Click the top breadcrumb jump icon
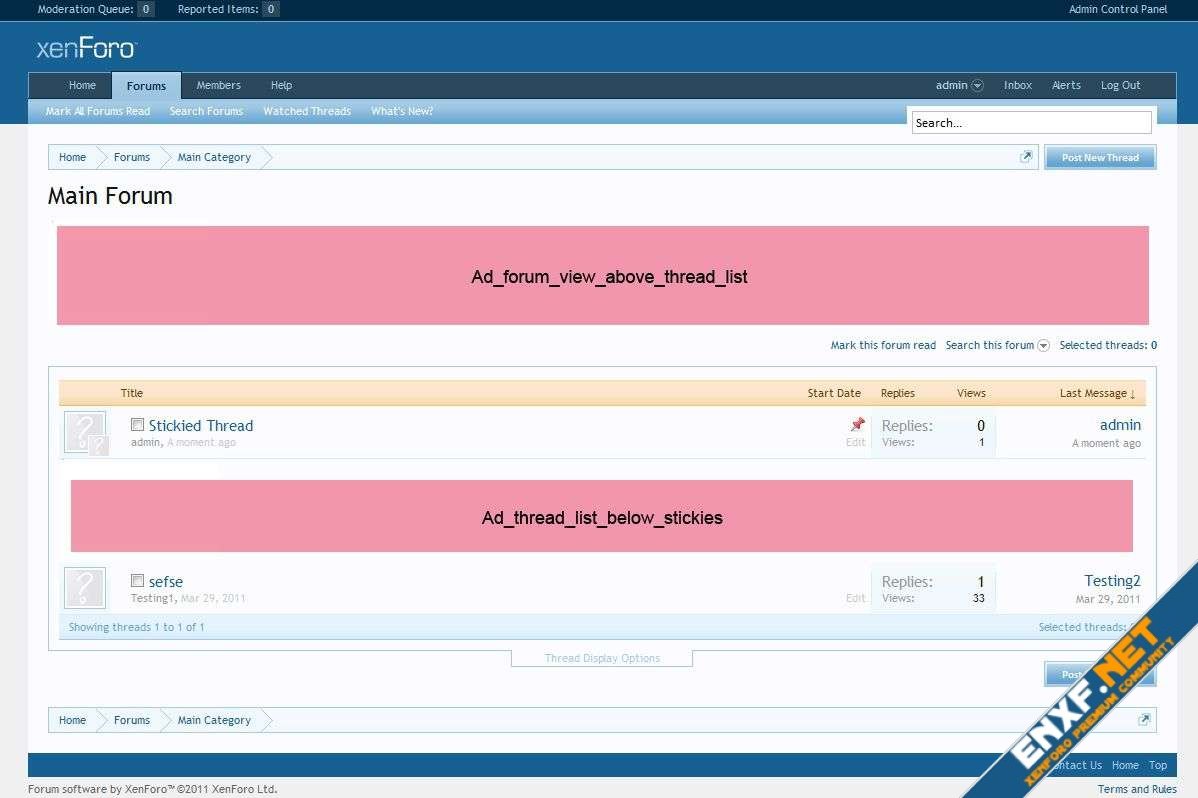1198x798 pixels. pos(1025,157)
